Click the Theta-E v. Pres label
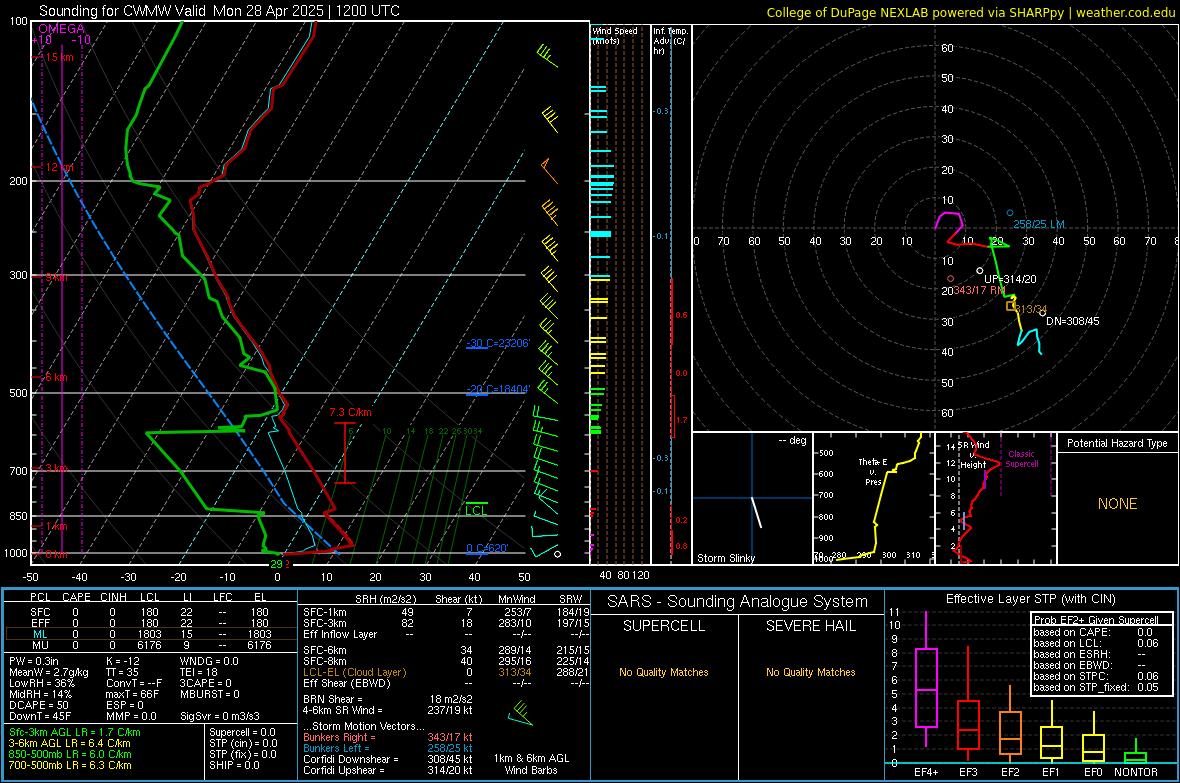The height and width of the screenshot is (783, 1180). point(872,471)
